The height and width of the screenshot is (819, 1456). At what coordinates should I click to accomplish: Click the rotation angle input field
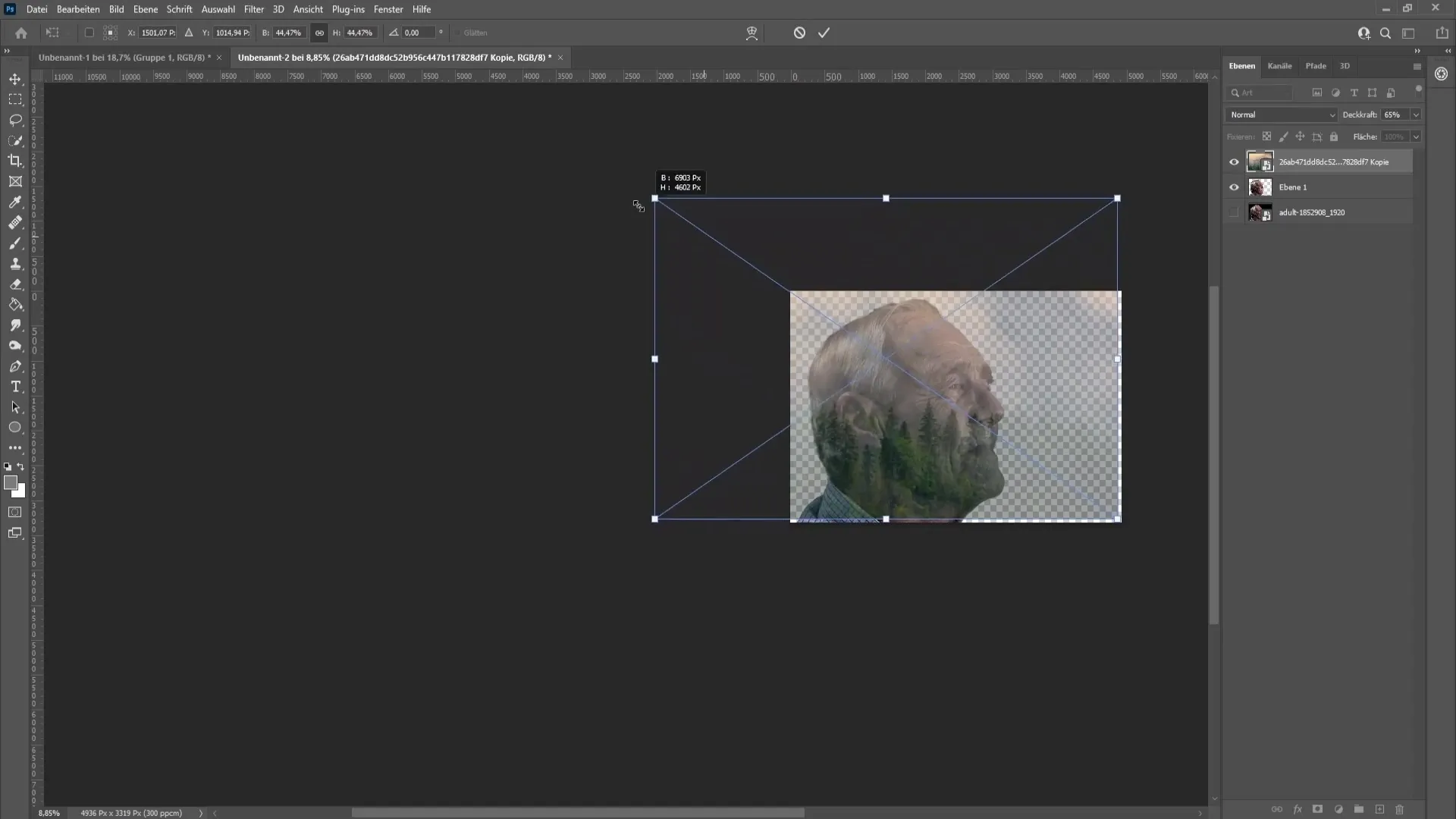click(x=418, y=33)
